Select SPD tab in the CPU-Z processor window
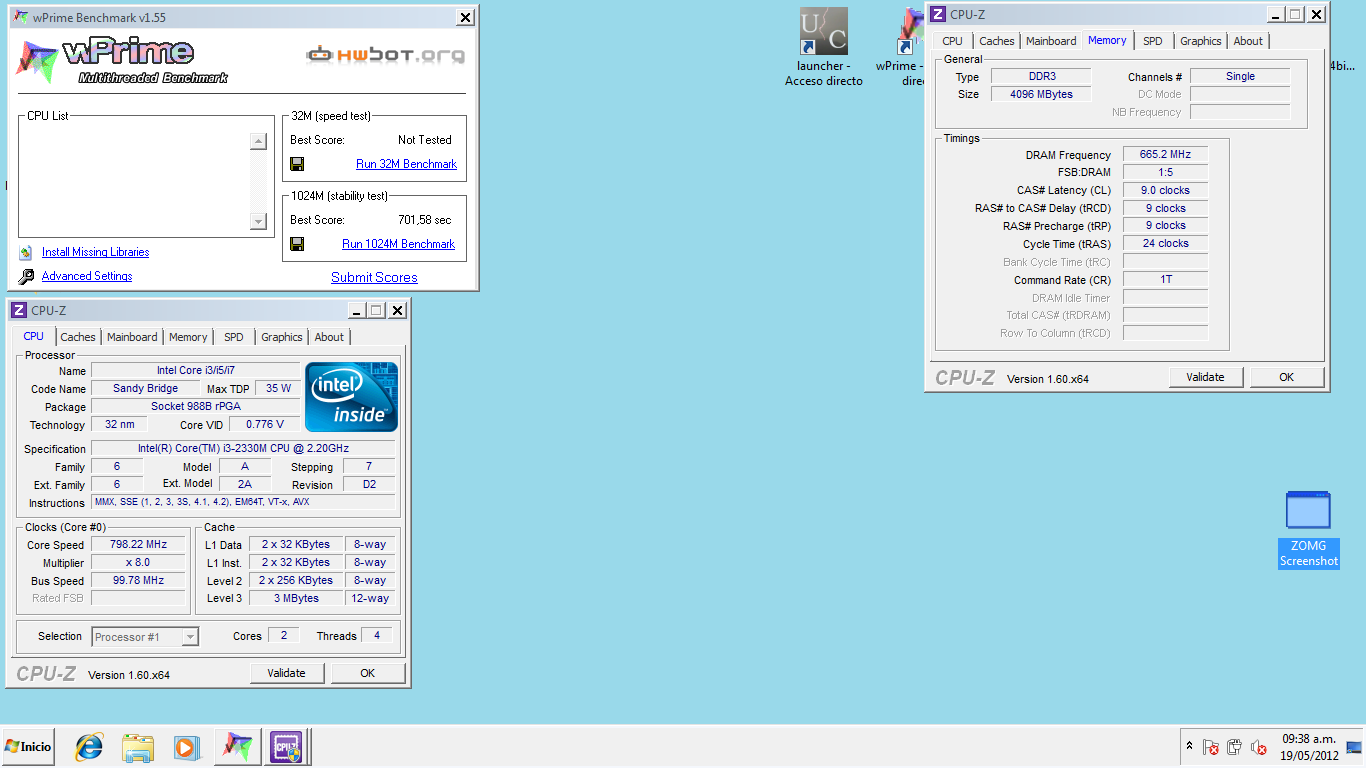1366x768 pixels. click(234, 337)
